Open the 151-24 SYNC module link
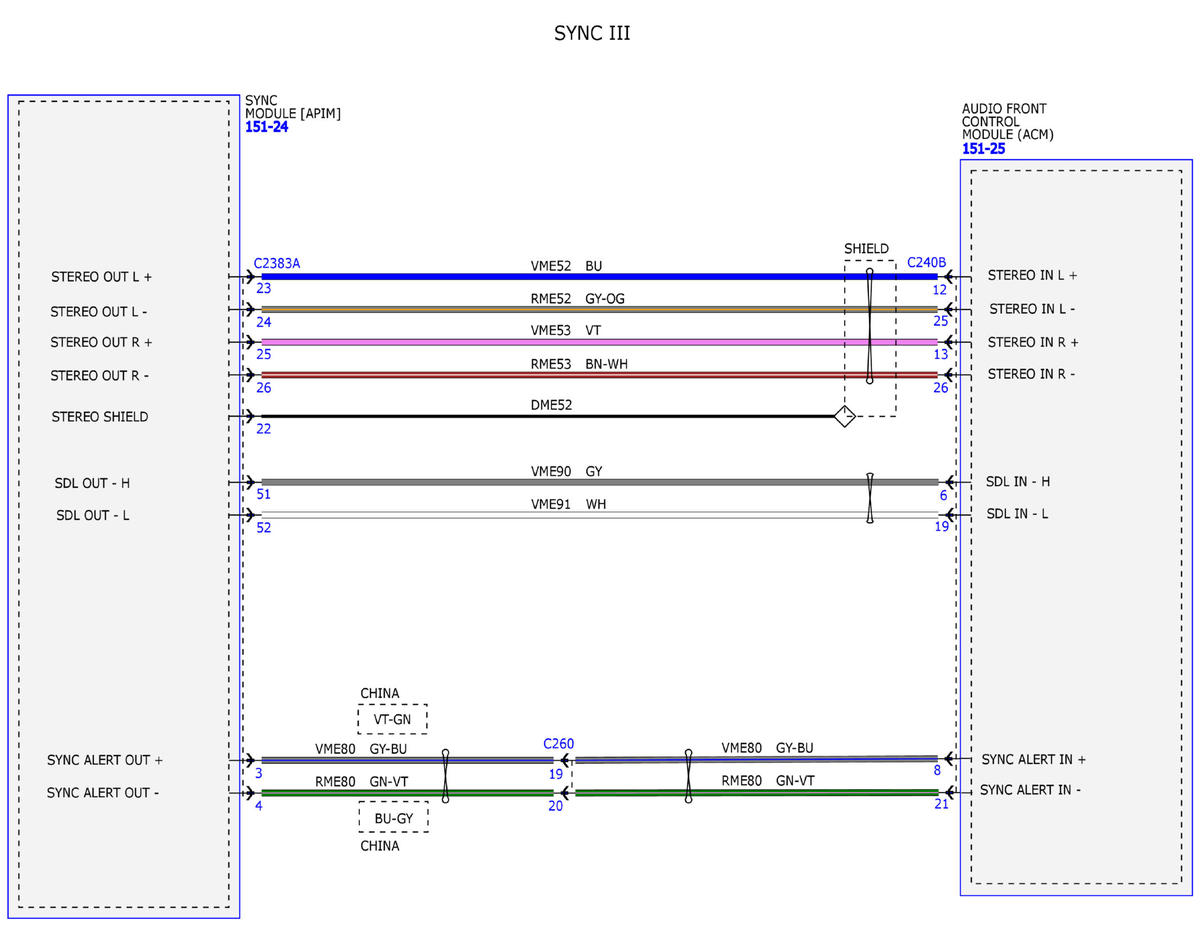This screenshot has width=1200, height=927. (267, 128)
